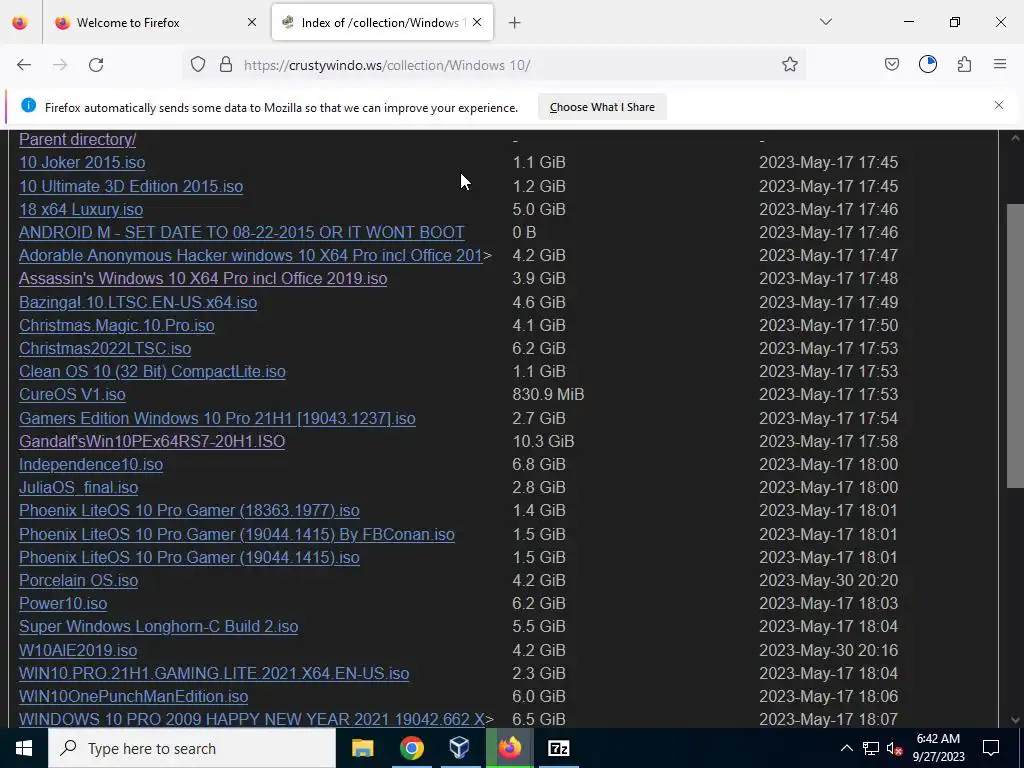This screenshot has width=1024, height=768.
Task: Select the Index of /collection/Windows tab
Action: [382, 23]
